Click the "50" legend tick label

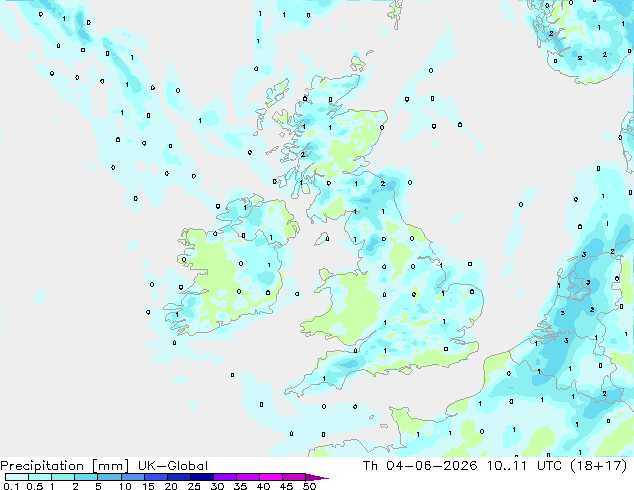click(309, 486)
